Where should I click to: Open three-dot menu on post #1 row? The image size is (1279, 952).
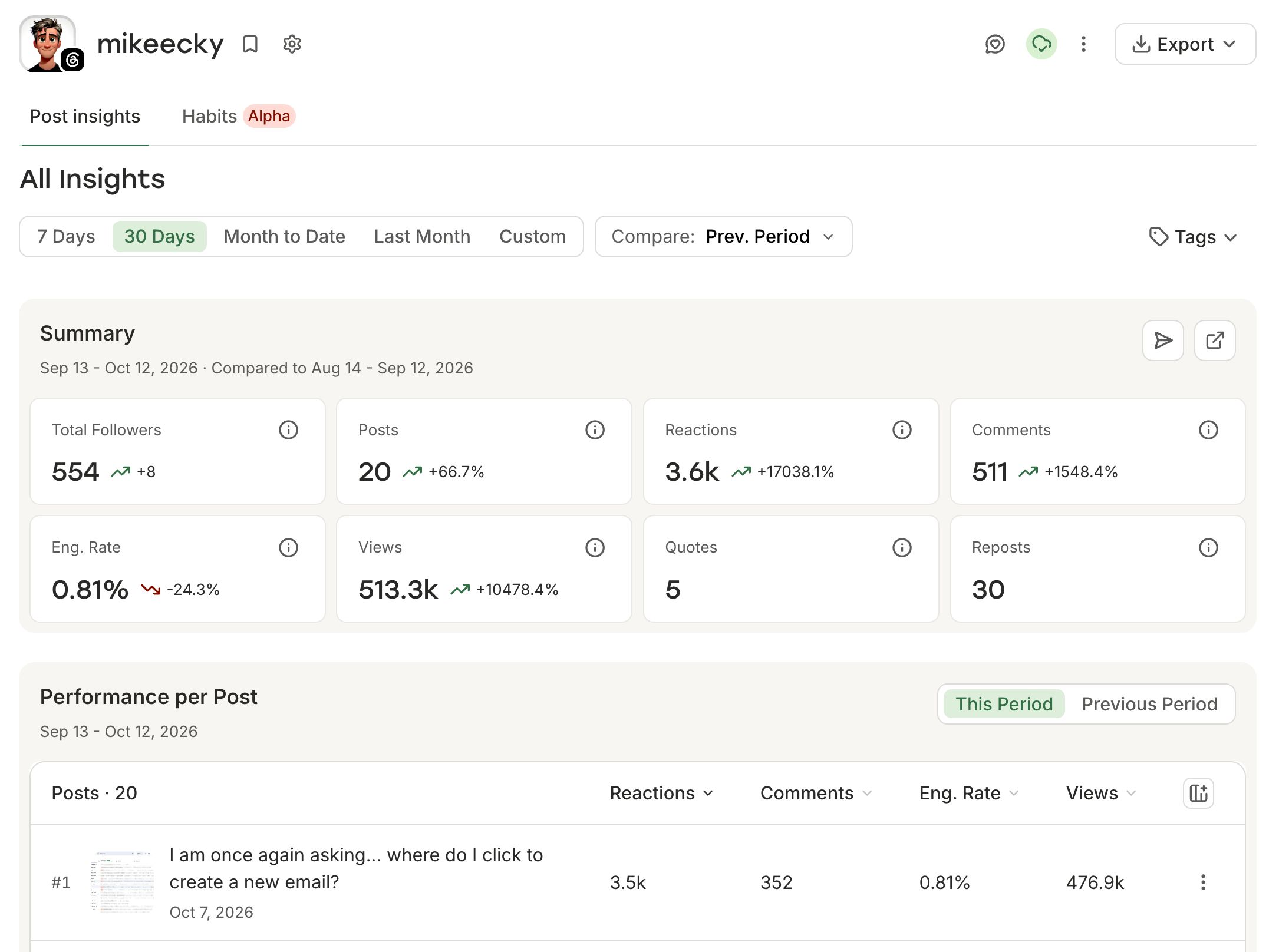pos(1203,882)
